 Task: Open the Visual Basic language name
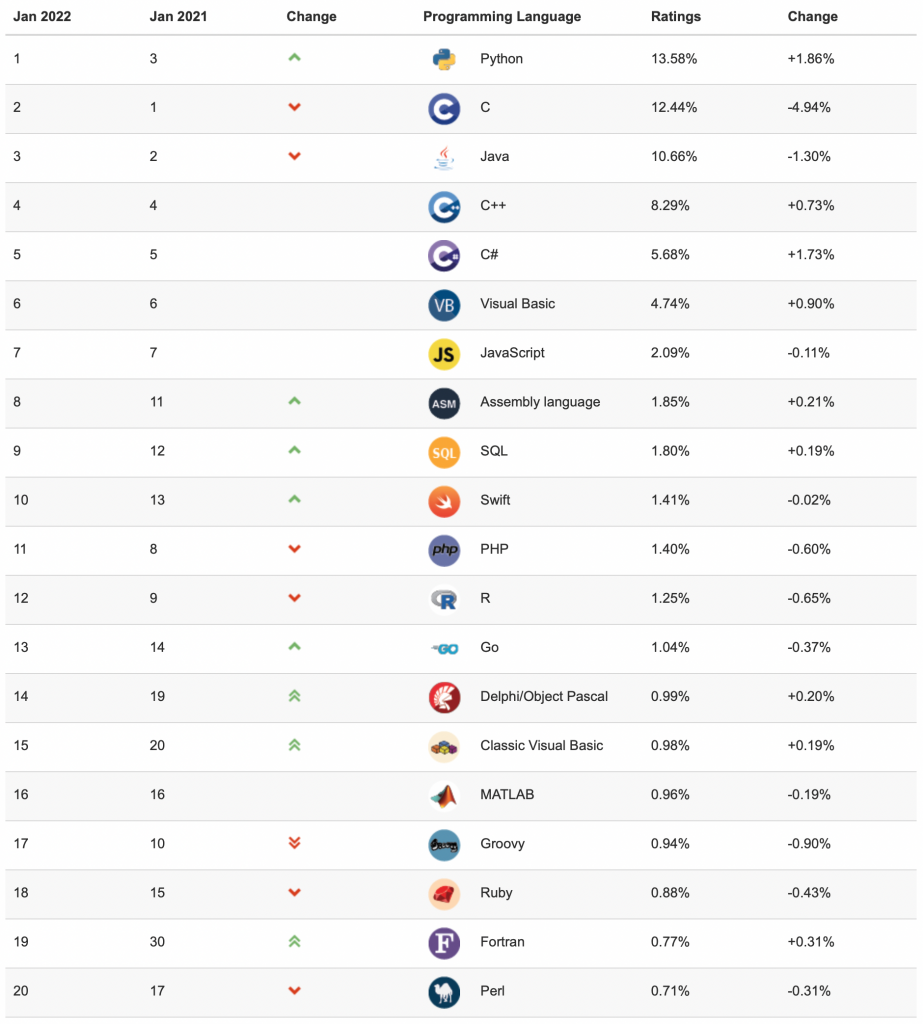(517, 304)
